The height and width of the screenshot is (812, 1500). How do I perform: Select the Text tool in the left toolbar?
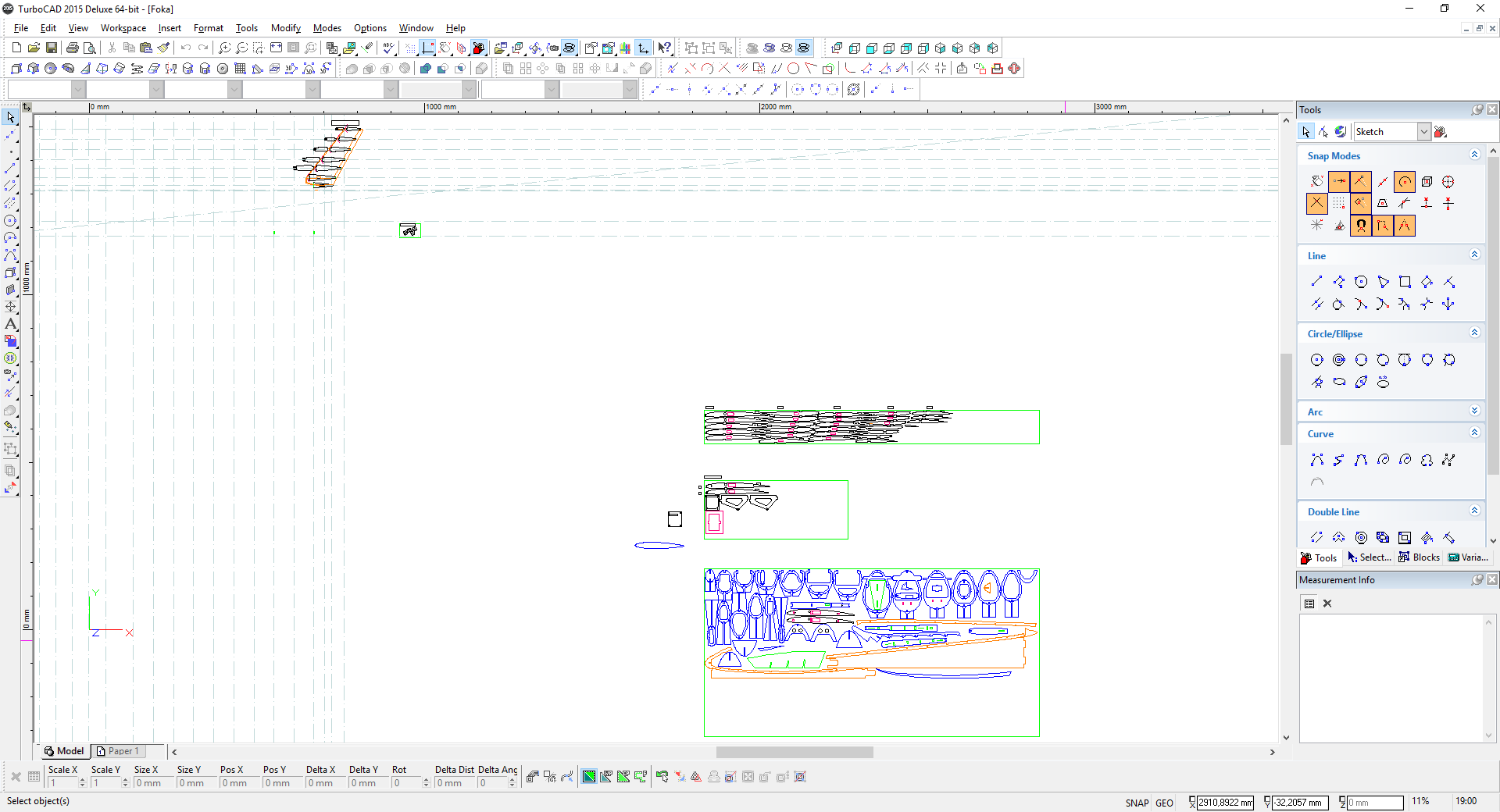click(11, 324)
